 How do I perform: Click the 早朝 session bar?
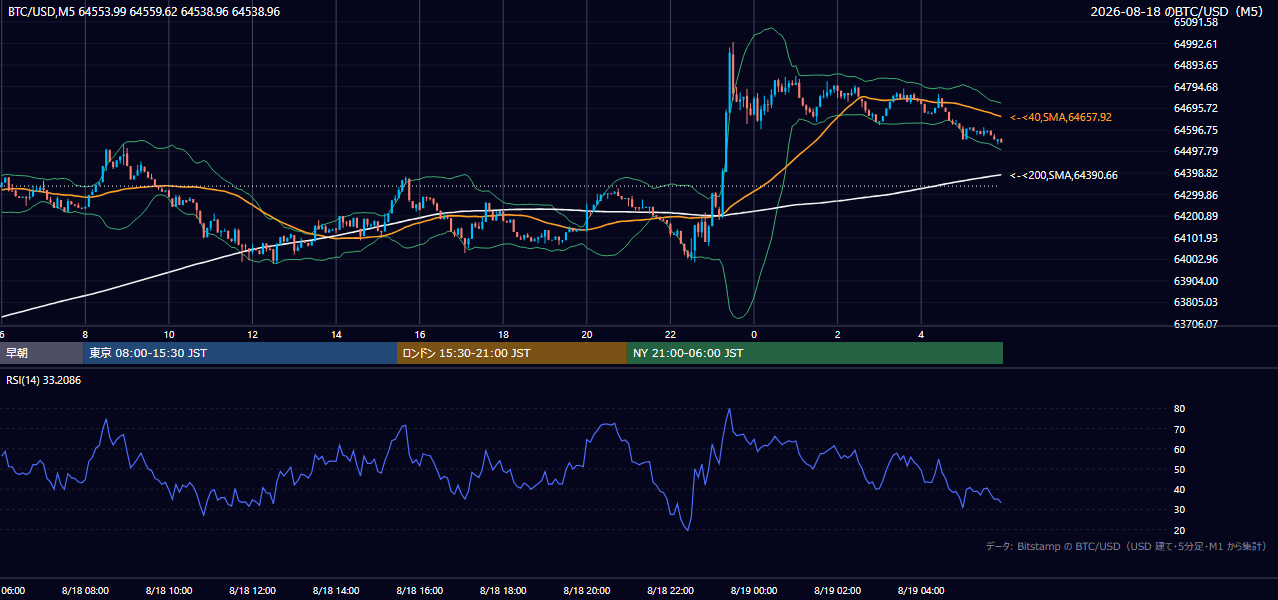click(x=41, y=353)
